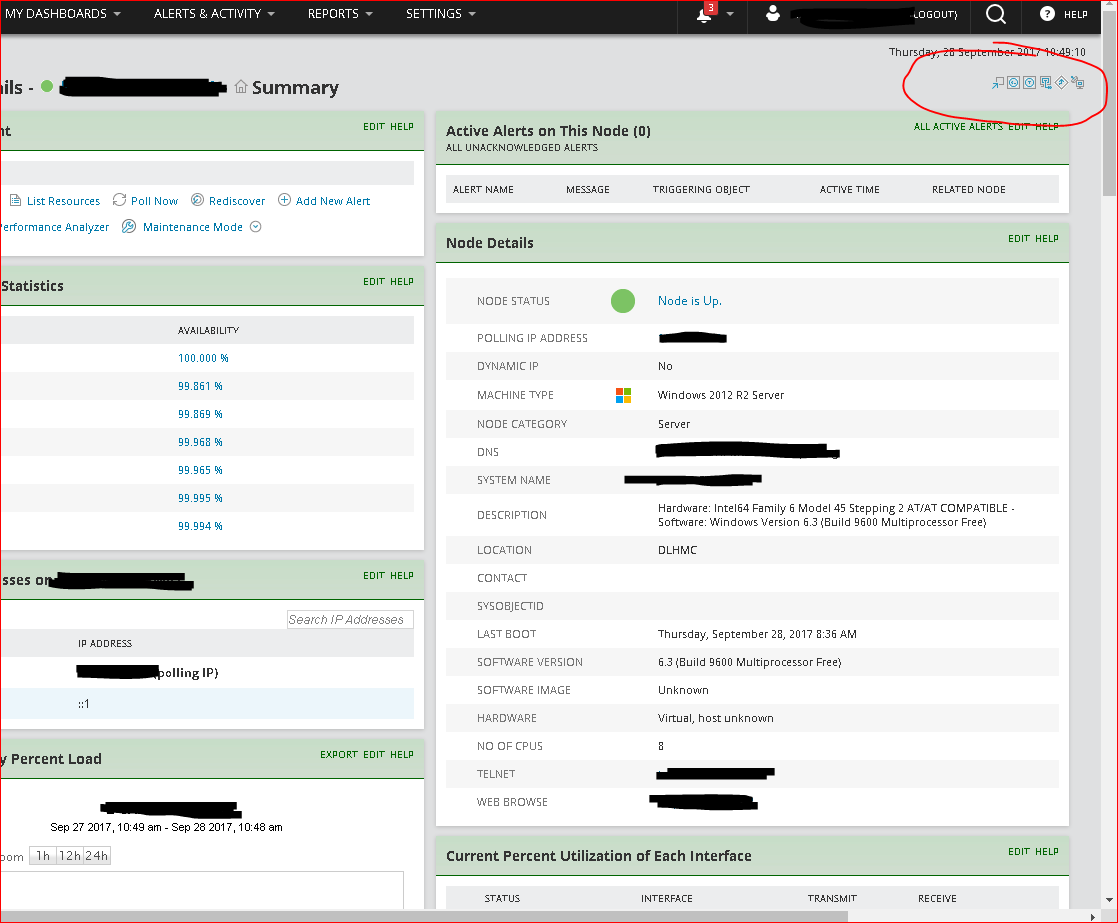
Task: Click the 99.861 % availability value
Action: click(200, 386)
